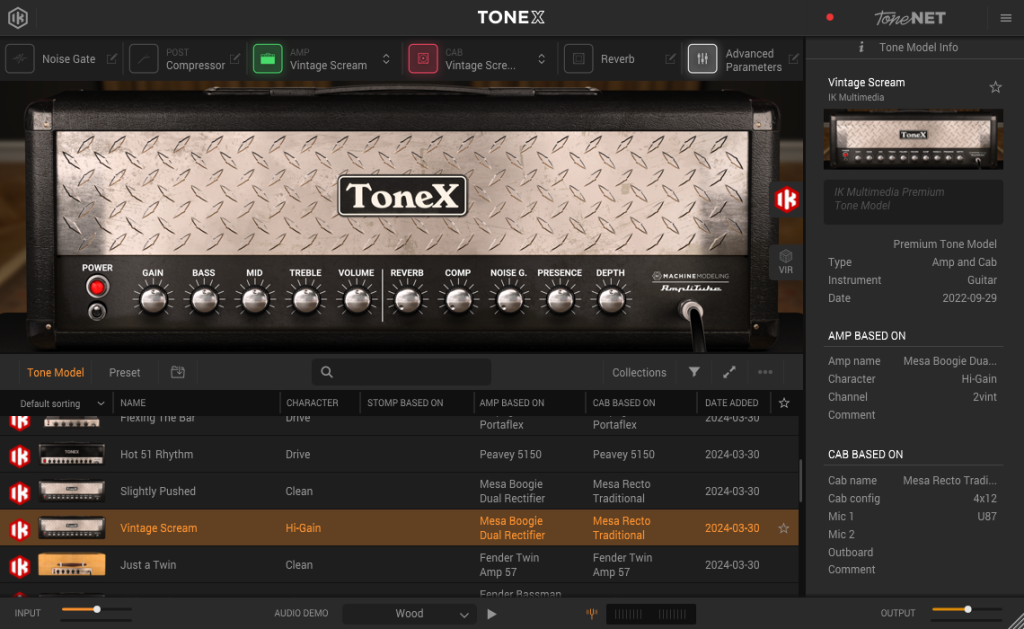This screenshot has height=629, width=1024.
Task: Click the REVERB knob
Action: tap(408, 300)
